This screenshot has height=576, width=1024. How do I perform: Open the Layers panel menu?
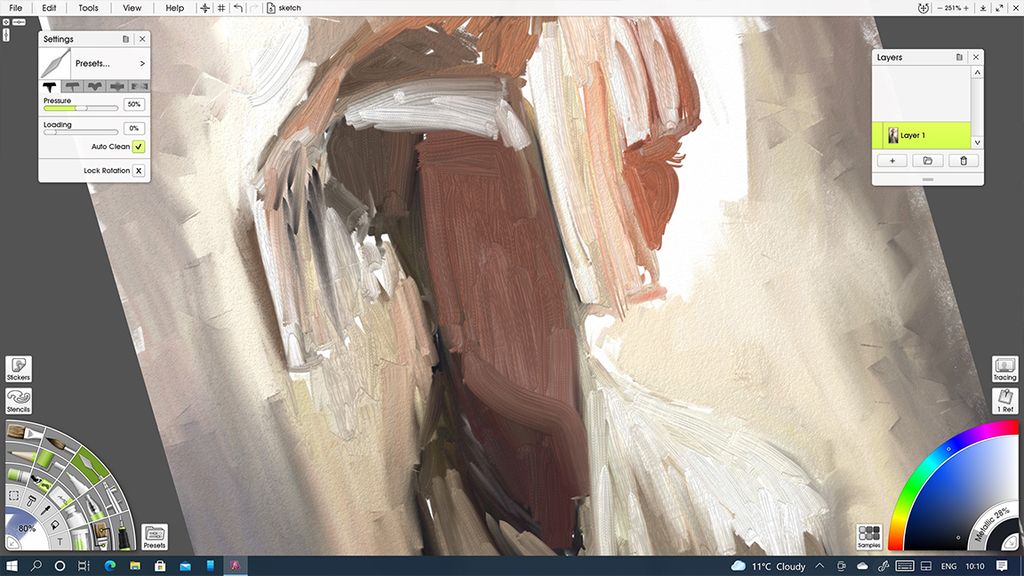958,57
